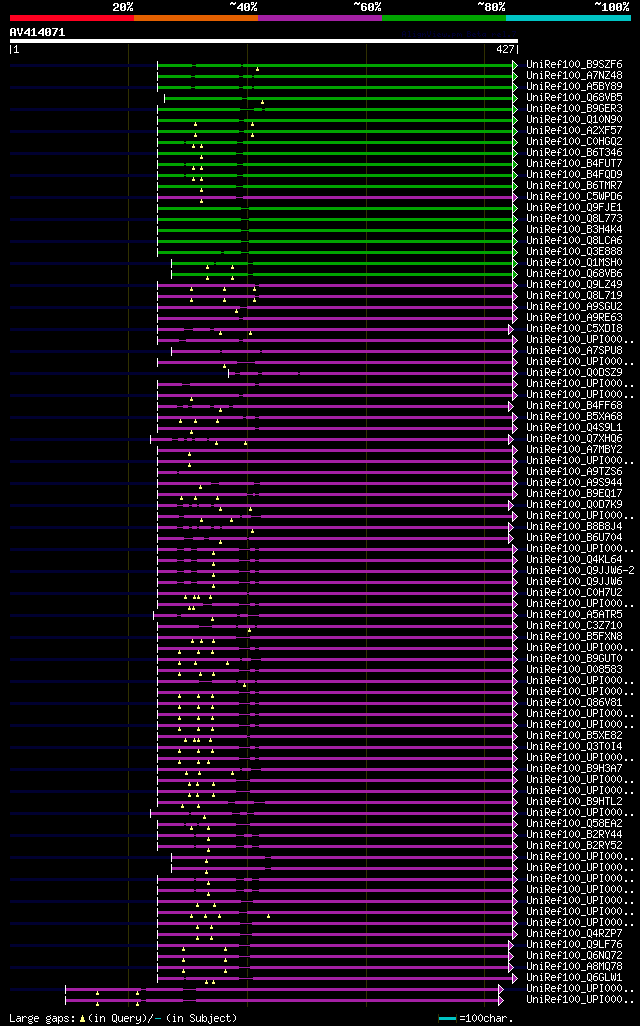Open hit UniRef100_A5BY89
The height and width of the screenshot is (1026, 640).
574,87
